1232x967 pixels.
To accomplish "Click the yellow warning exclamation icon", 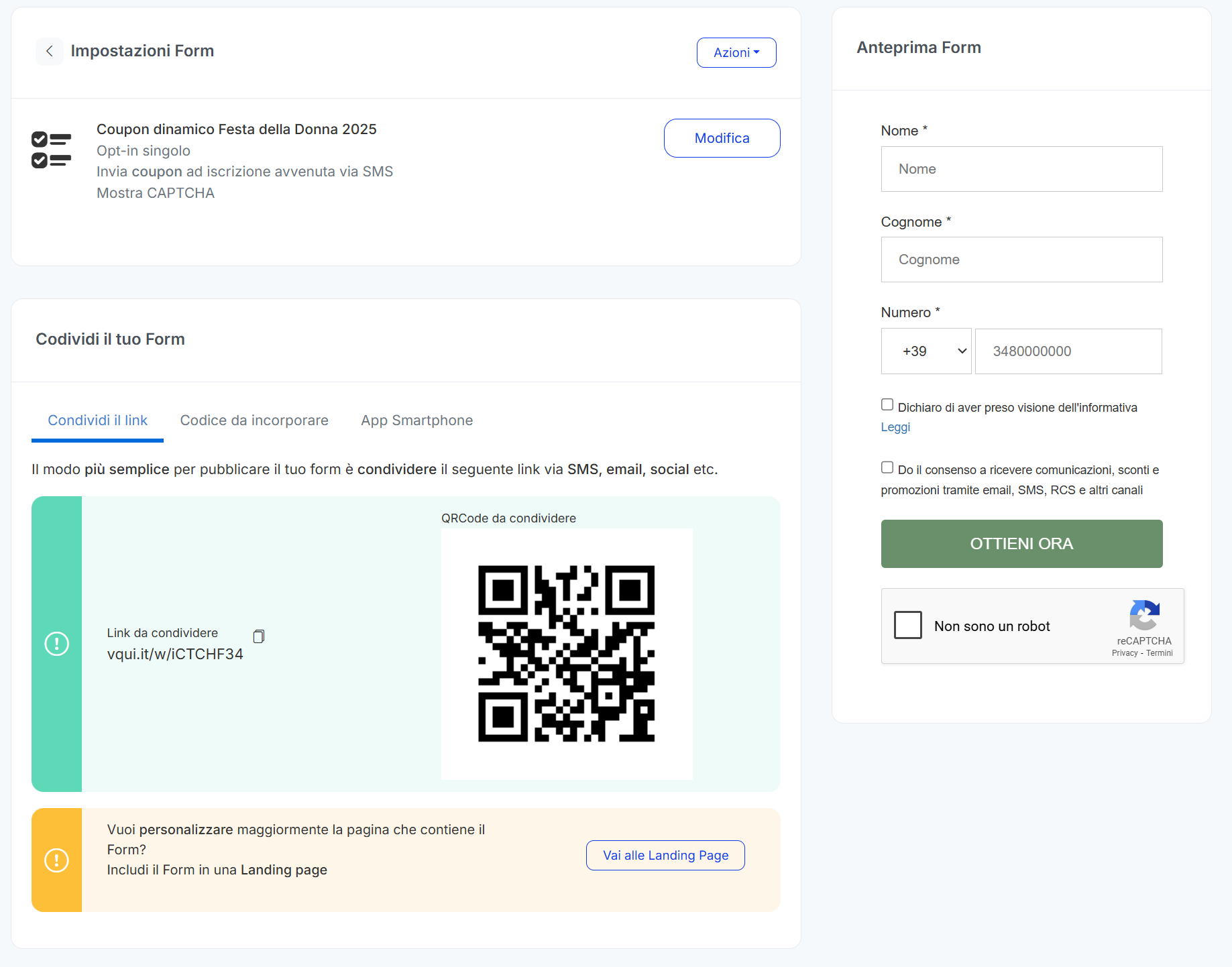I will 57,860.
